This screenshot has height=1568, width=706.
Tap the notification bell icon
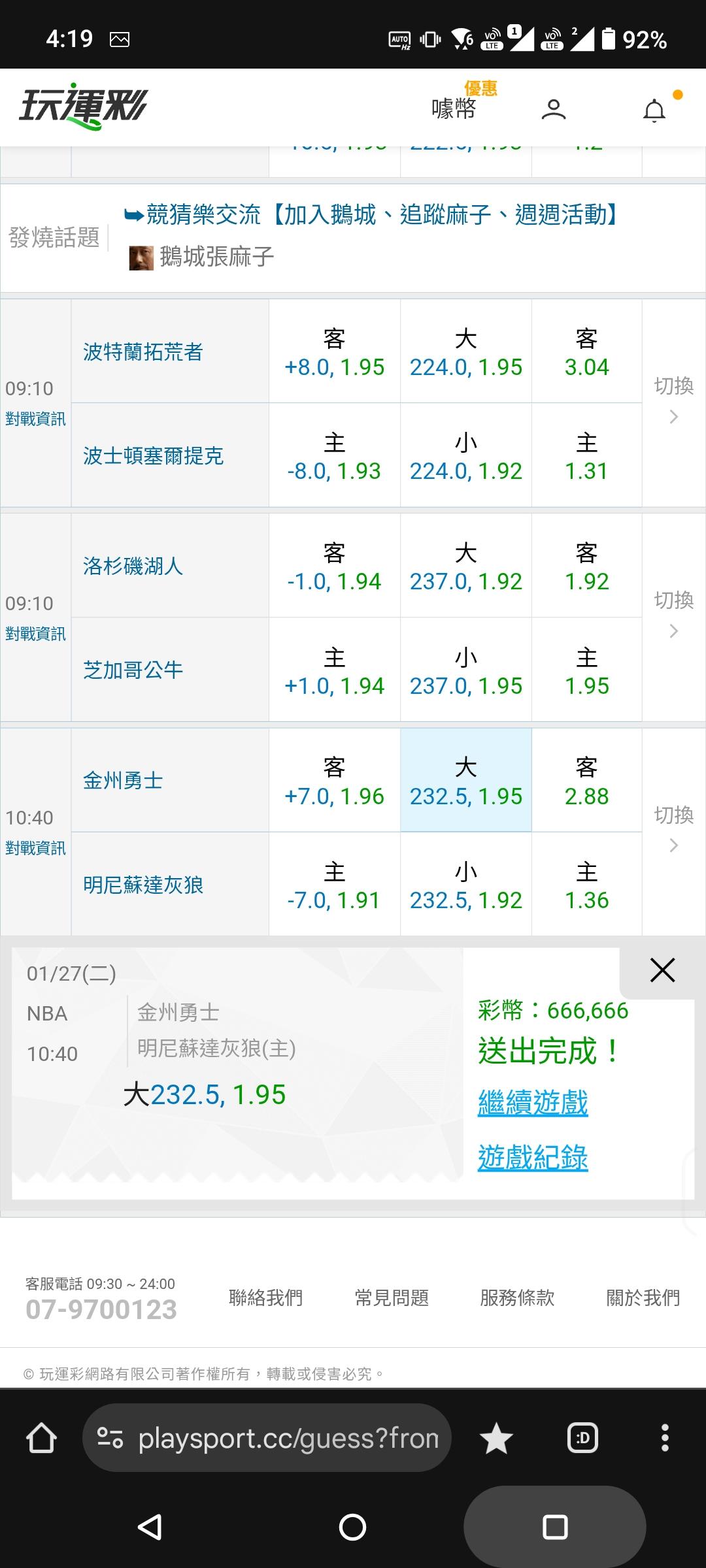tap(654, 111)
